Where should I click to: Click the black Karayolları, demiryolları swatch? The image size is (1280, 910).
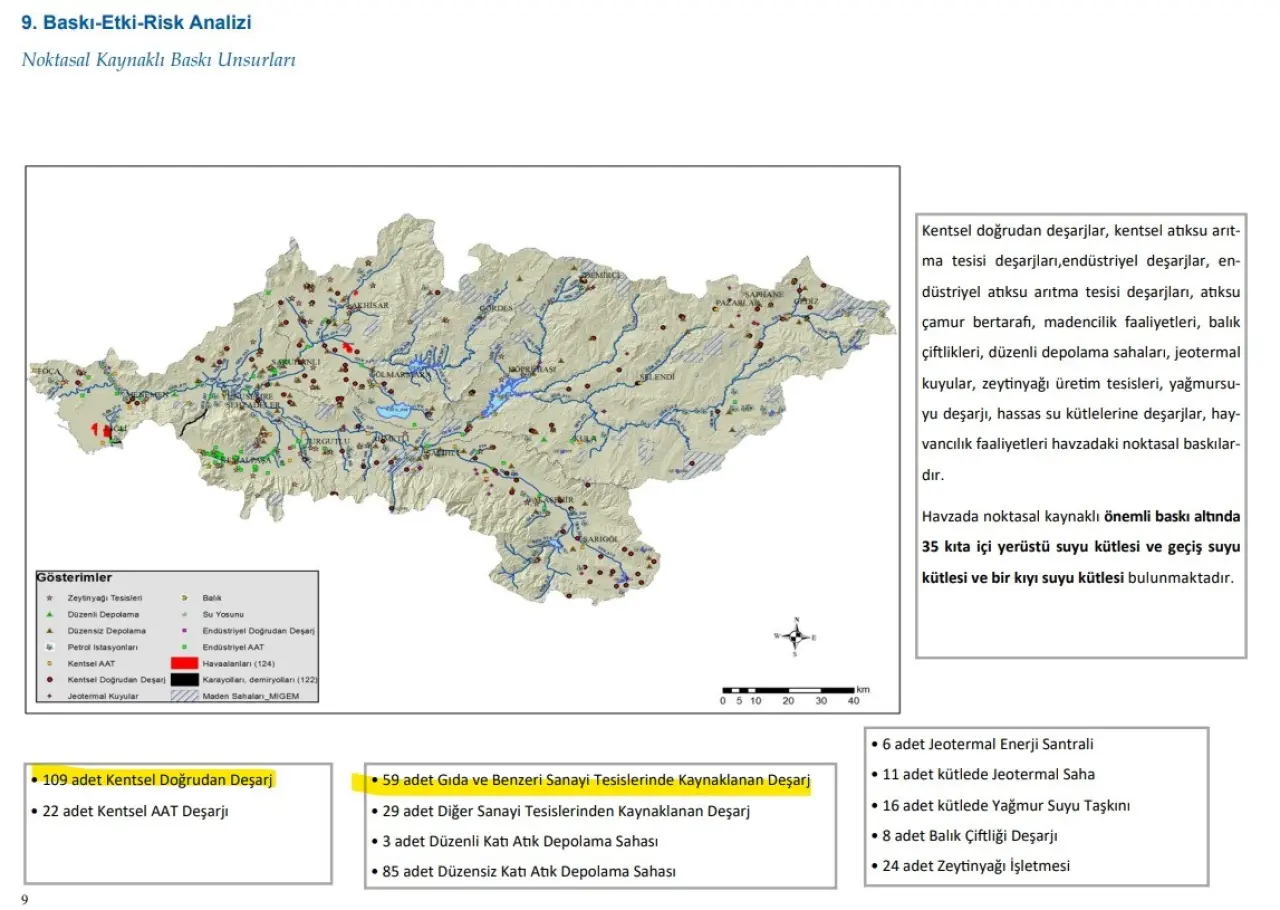click(x=184, y=679)
